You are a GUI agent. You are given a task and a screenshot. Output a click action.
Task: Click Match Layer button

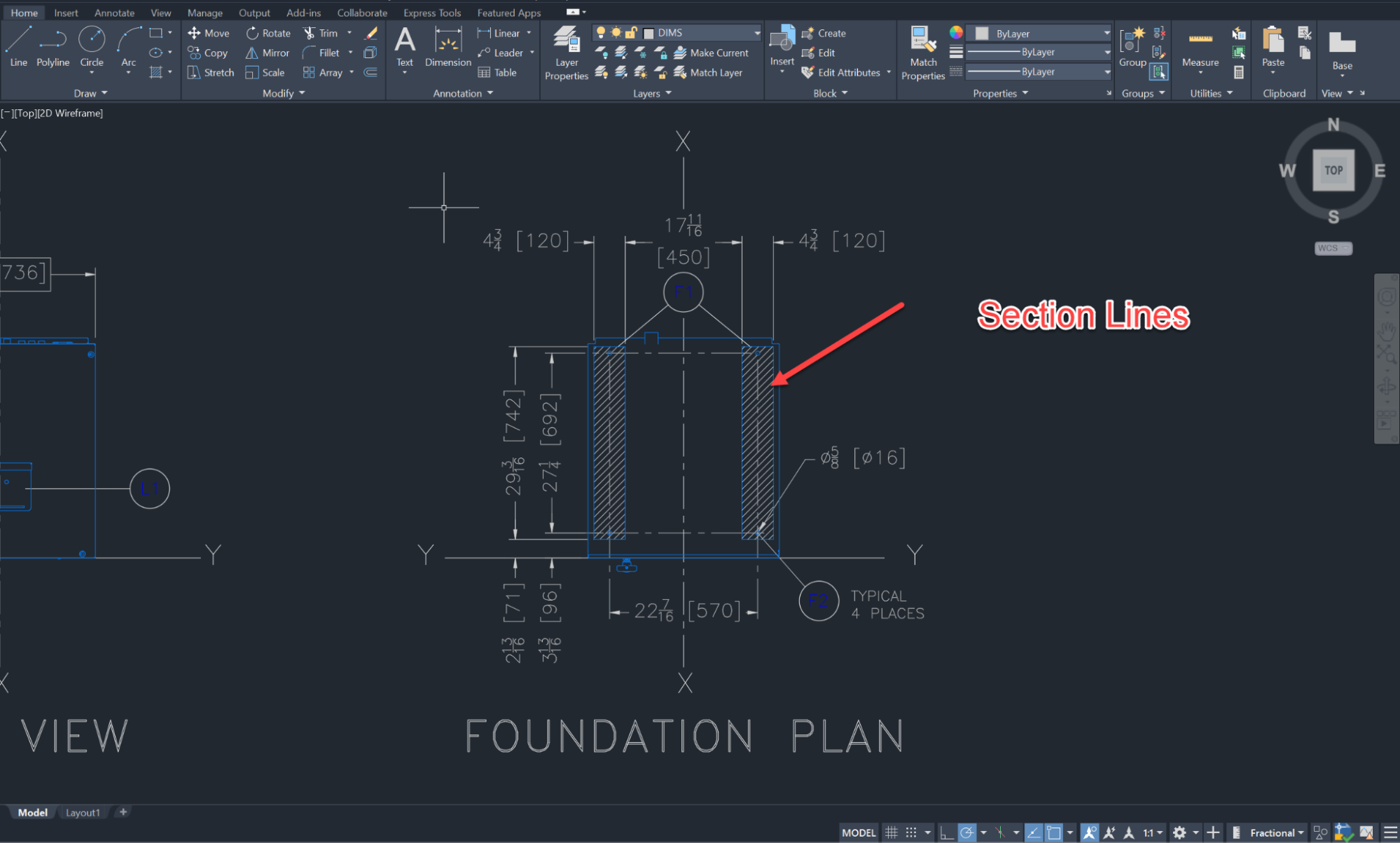click(707, 72)
